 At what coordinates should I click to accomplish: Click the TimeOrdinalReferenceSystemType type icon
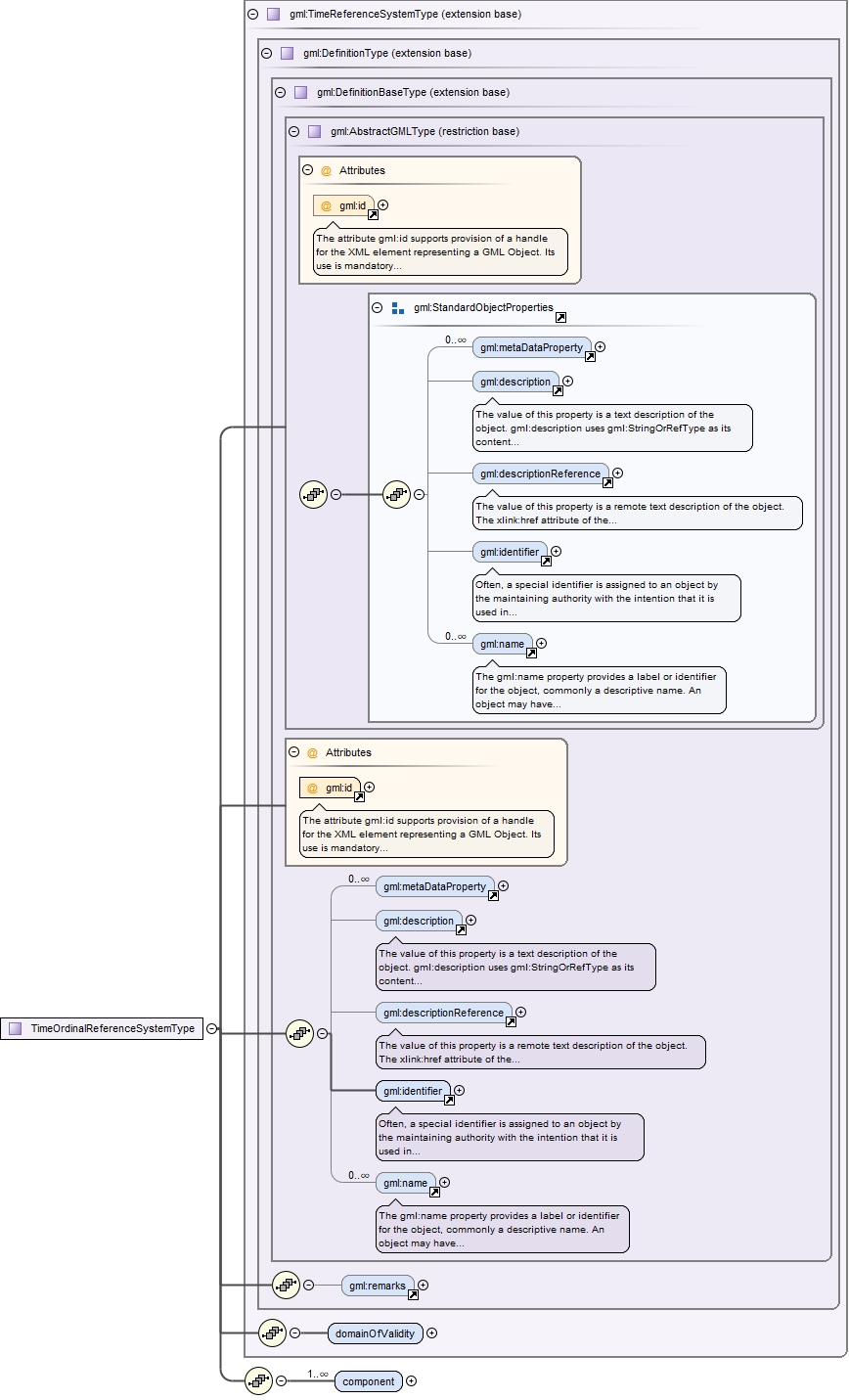[15, 1028]
